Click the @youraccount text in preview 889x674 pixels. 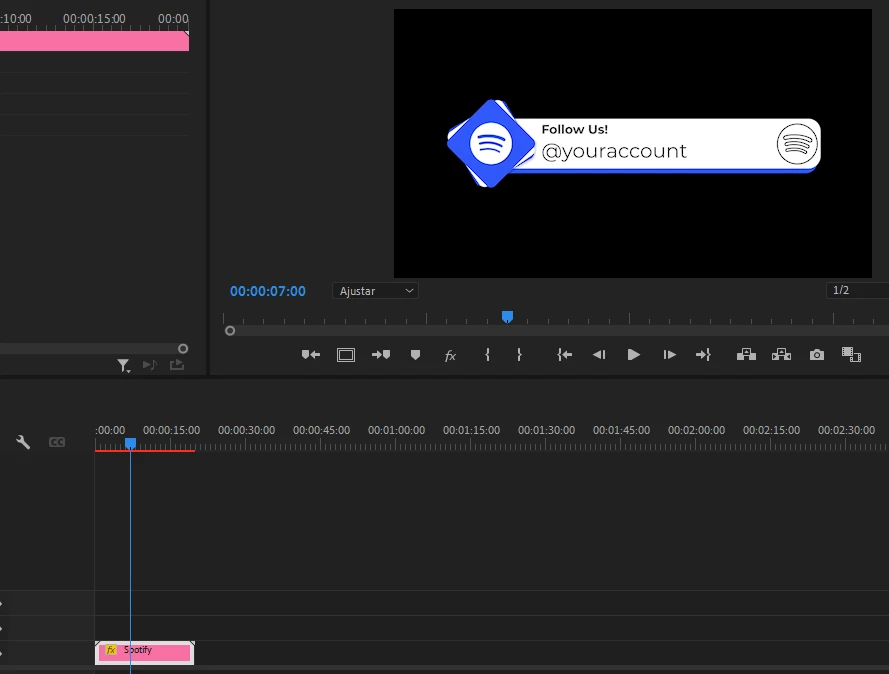pos(614,151)
